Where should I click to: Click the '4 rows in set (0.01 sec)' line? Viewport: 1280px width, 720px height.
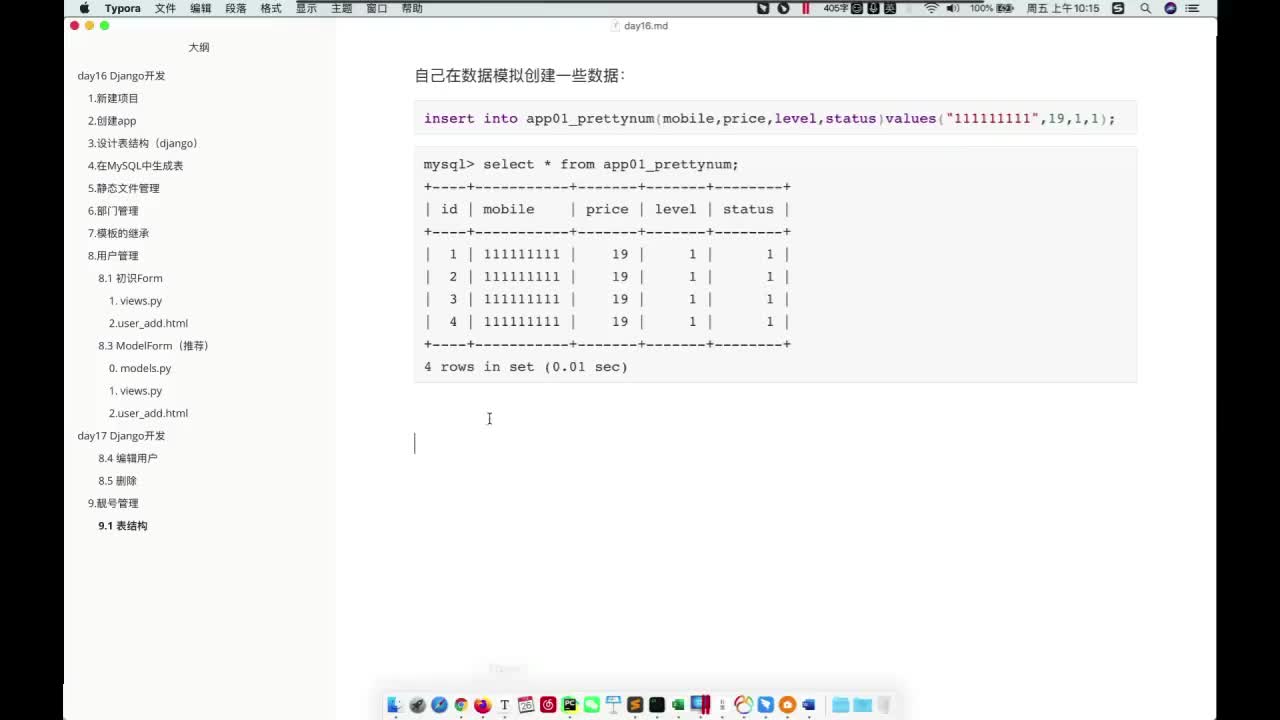point(526,367)
